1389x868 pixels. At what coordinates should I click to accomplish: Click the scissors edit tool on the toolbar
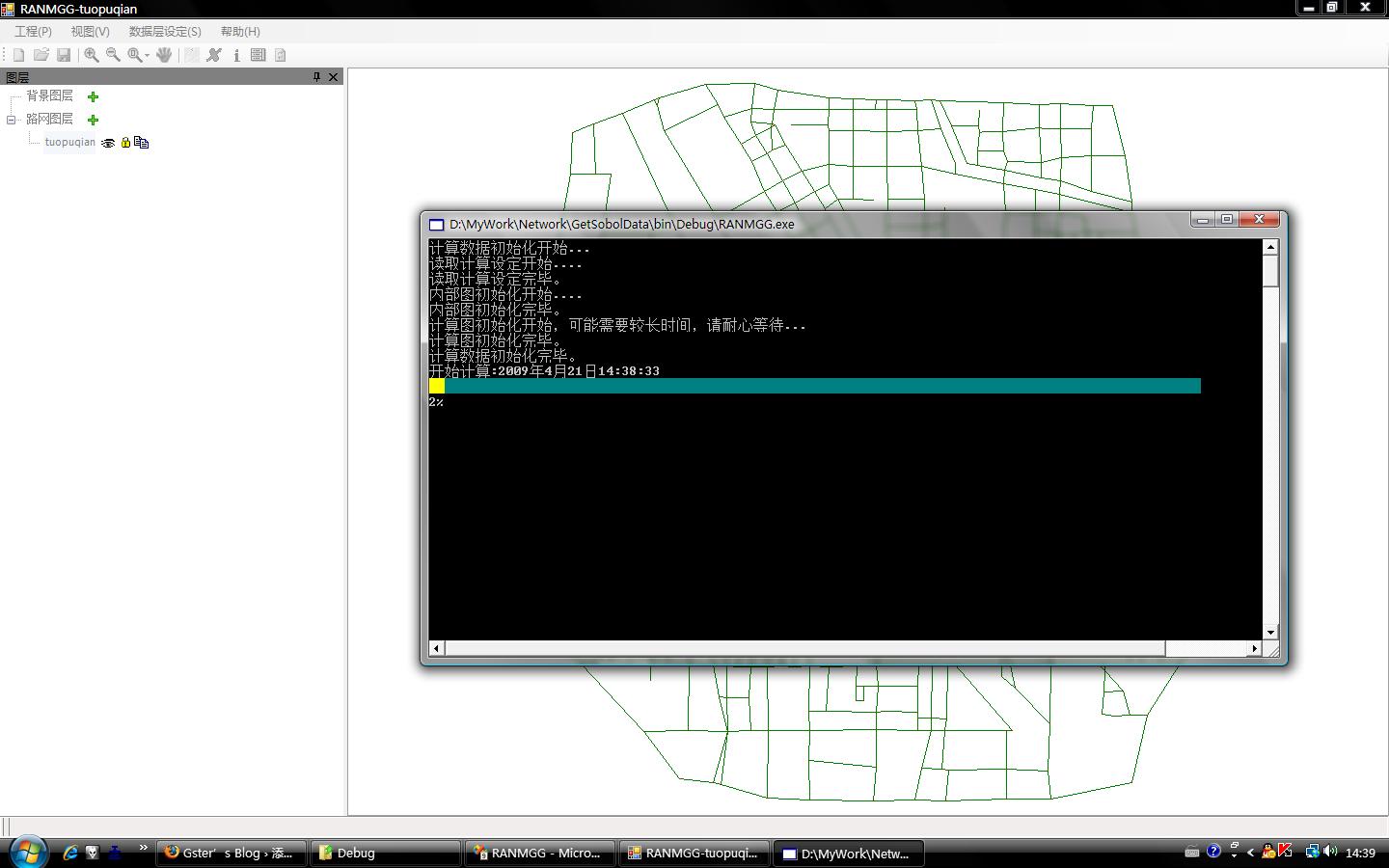pos(214,55)
